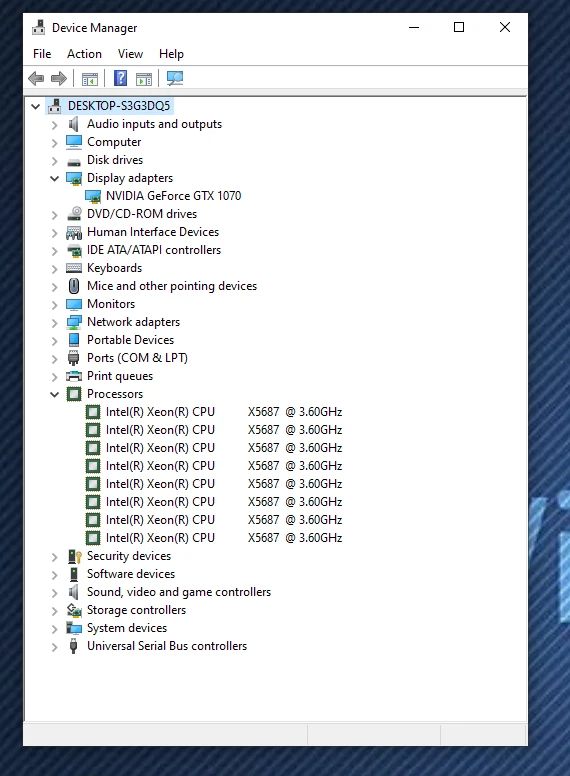
Task: Click Scan for hardware changes toolbar icon
Action: (x=175, y=78)
